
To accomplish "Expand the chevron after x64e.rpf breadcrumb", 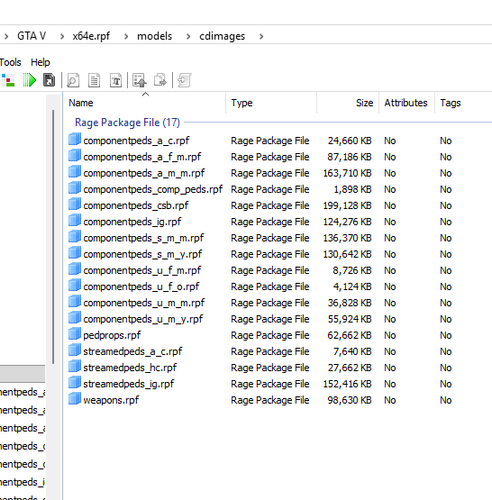I will pyautogui.click(x=126, y=36).
